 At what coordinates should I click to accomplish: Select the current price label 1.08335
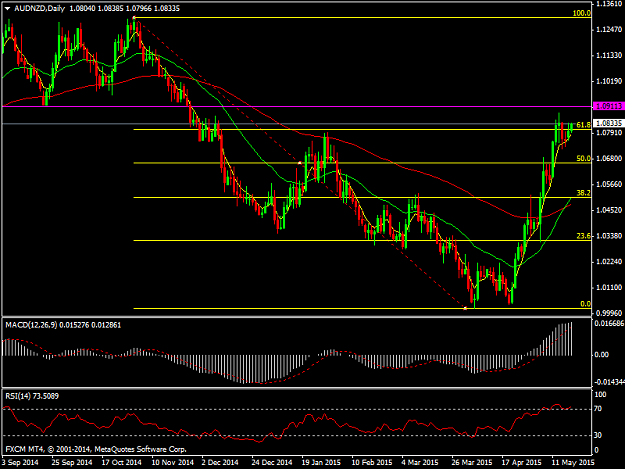609,124
